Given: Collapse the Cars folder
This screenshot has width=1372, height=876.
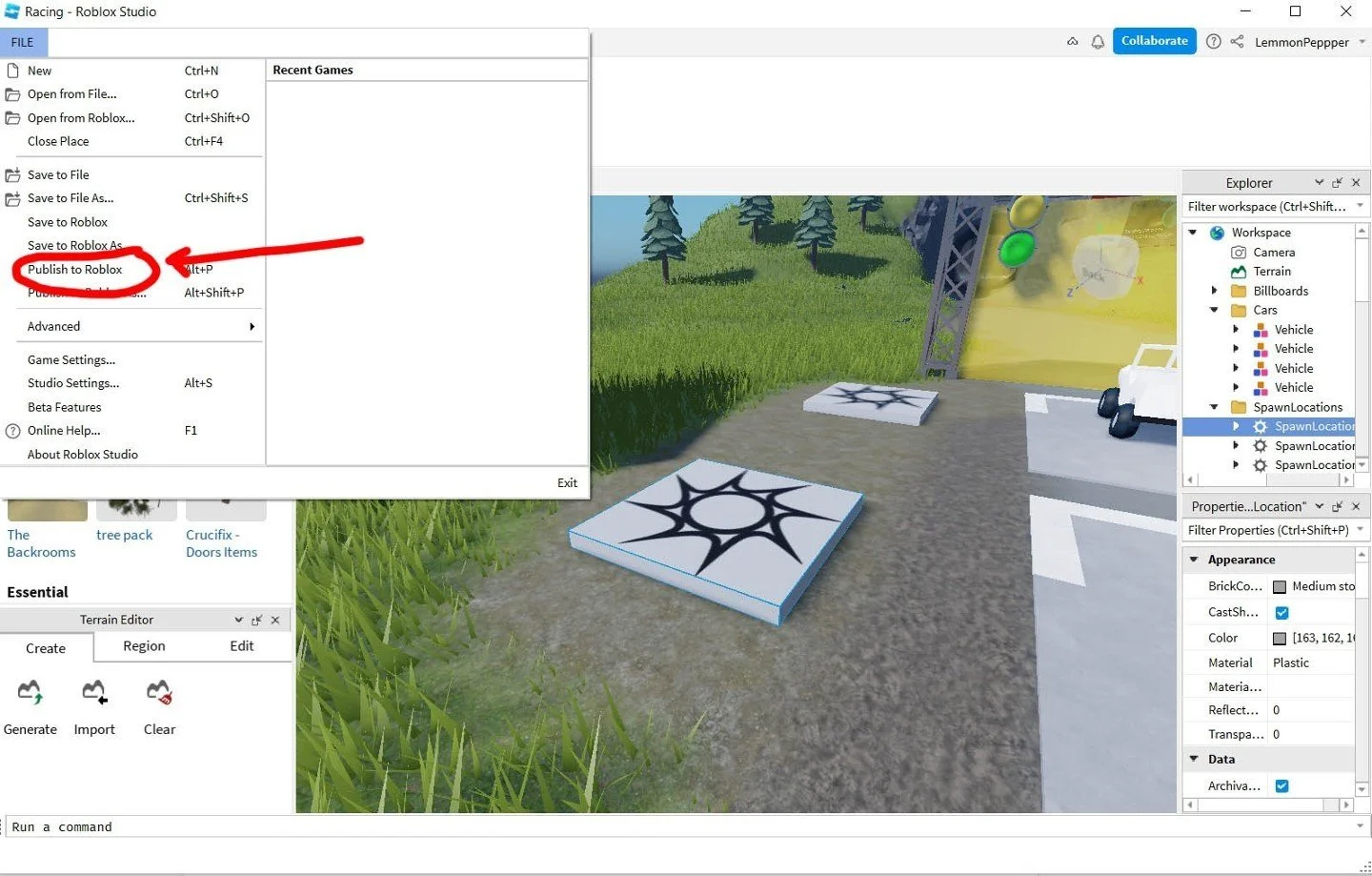Looking at the screenshot, I should 1214,310.
